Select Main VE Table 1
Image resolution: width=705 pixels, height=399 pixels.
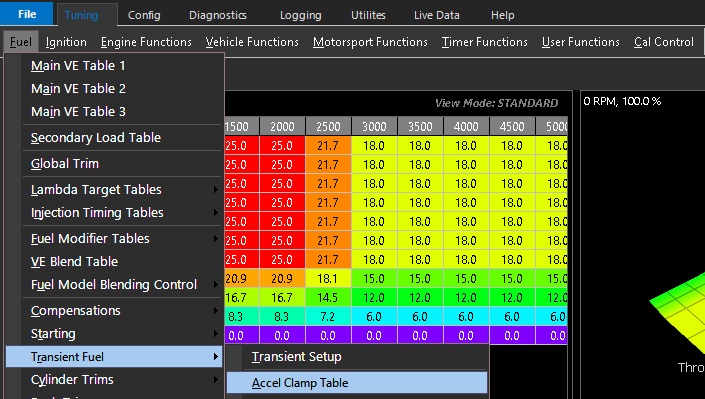click(114, 66)
